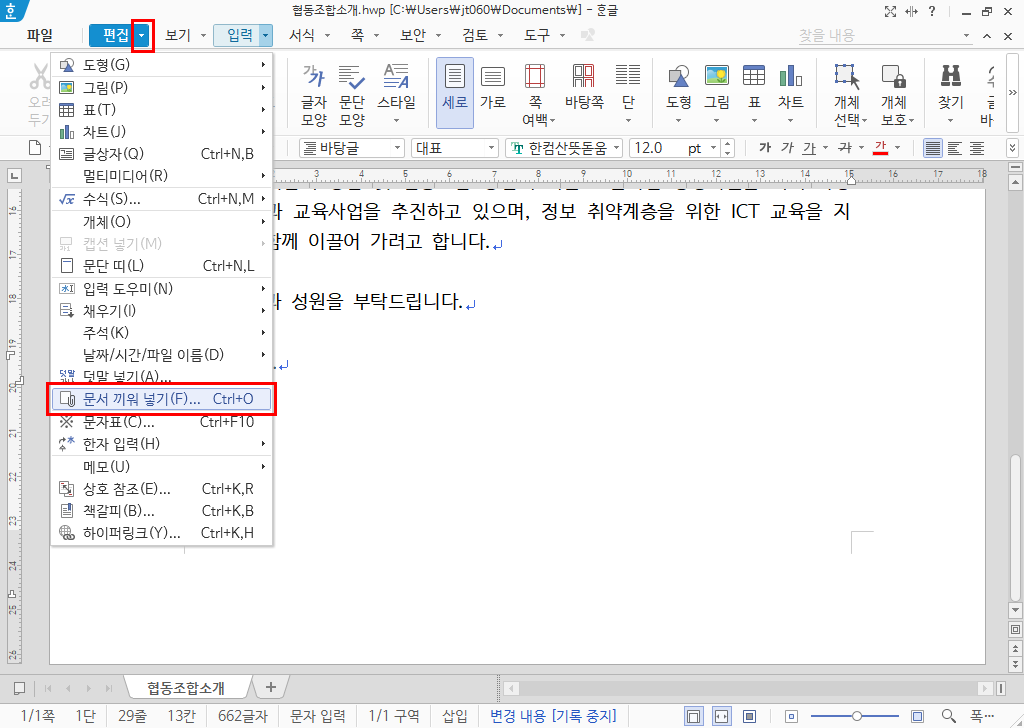Viewport: 1024px width, 728px height.
Task: Click the 표 table ribbon icon
Action: [754, 94]
